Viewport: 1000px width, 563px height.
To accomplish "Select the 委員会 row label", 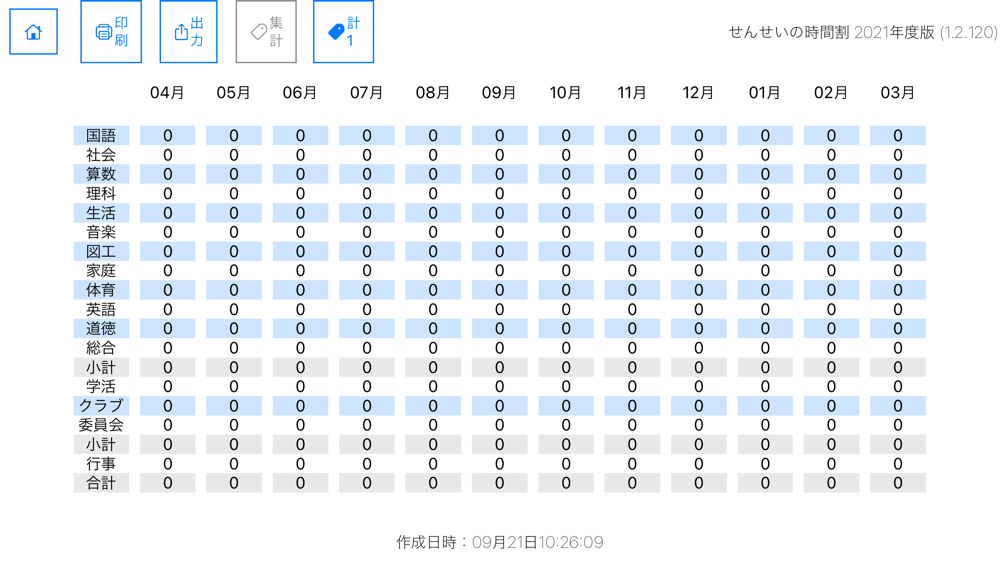I will click(x=101, y=425).
